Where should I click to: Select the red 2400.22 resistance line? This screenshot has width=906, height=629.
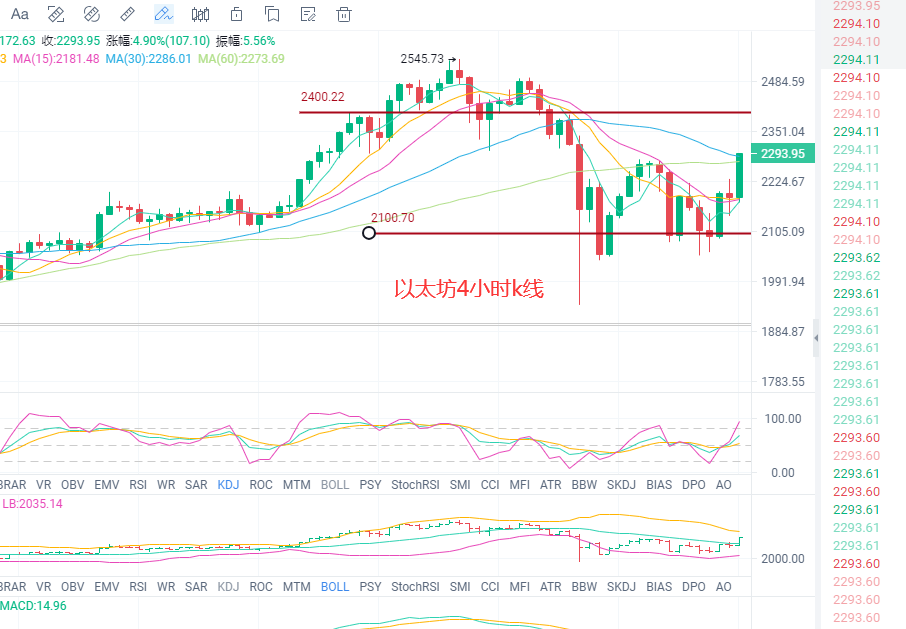tap(520, 112)
